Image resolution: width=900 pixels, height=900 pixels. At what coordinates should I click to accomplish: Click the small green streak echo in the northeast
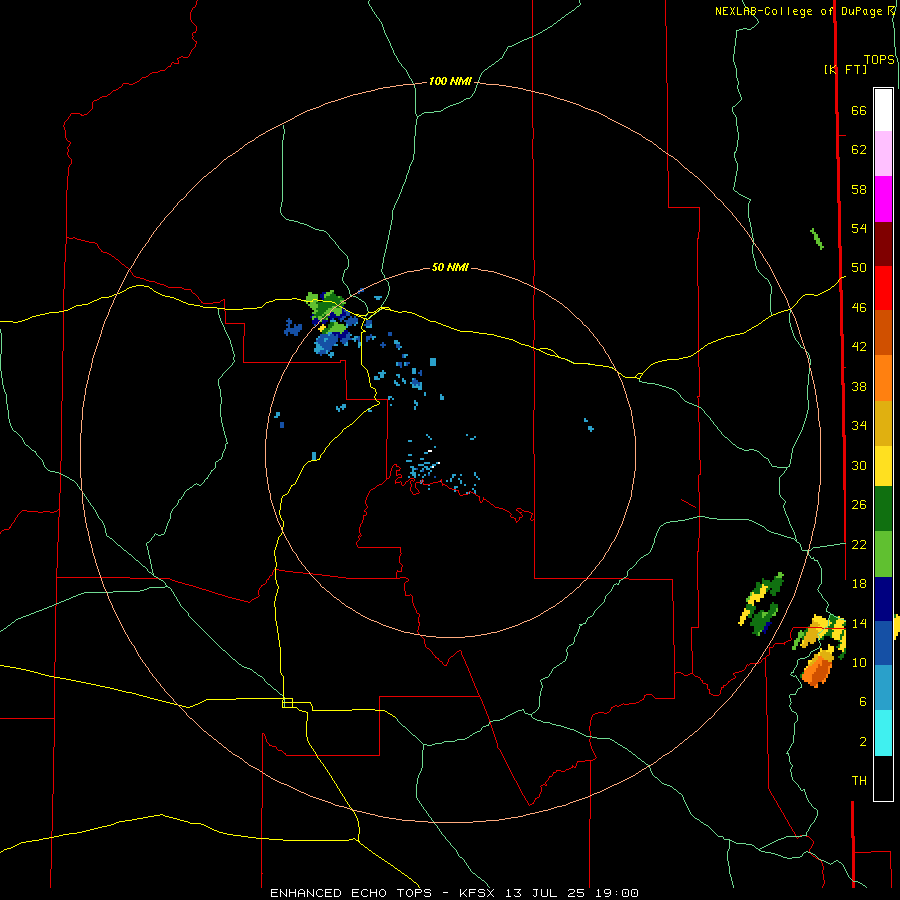click(x=817, y=239)
